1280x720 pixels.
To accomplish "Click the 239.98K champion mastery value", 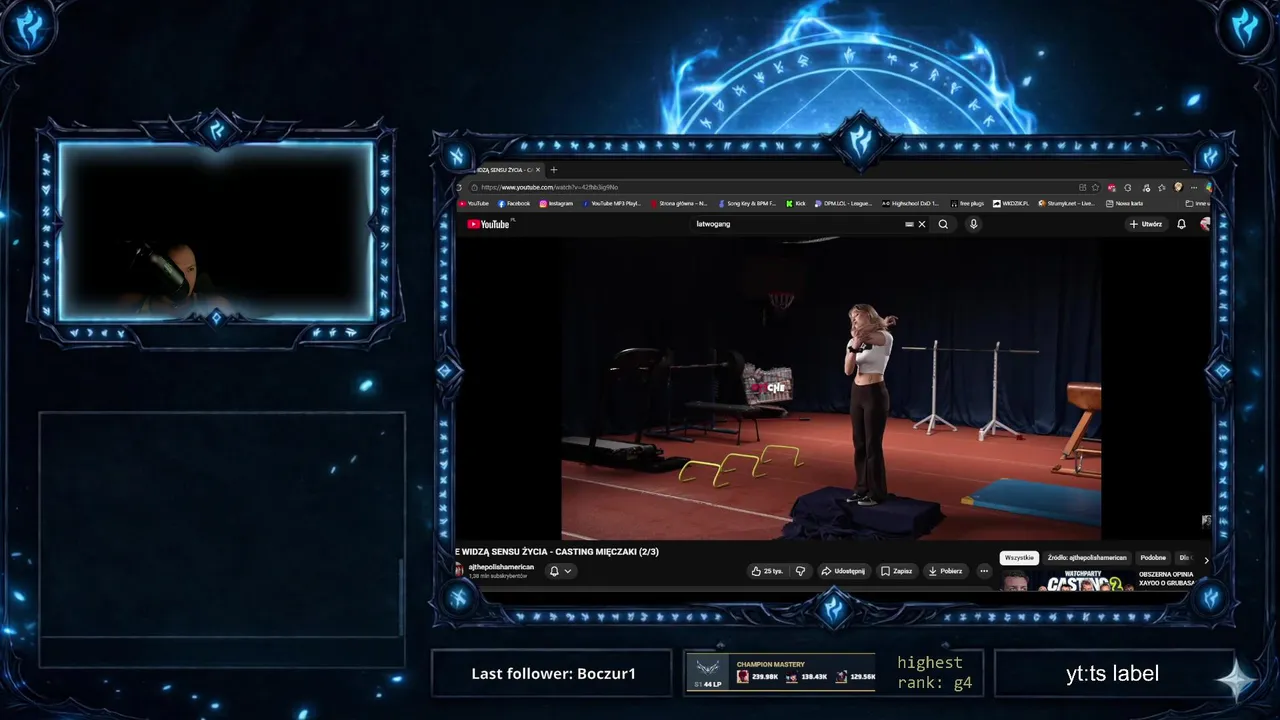I will (765, 678).
